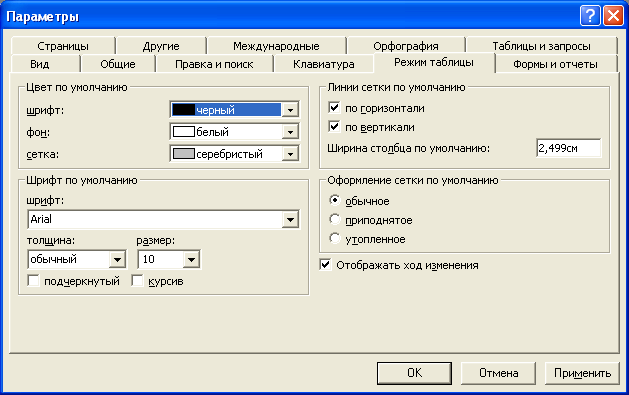629x395 pixels.
Task: Enable the подчеркнутый checkbox
Action: [33, 281]
